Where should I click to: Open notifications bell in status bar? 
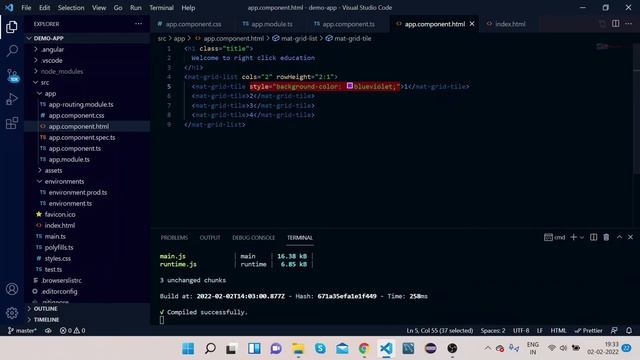tap(629, 331)
